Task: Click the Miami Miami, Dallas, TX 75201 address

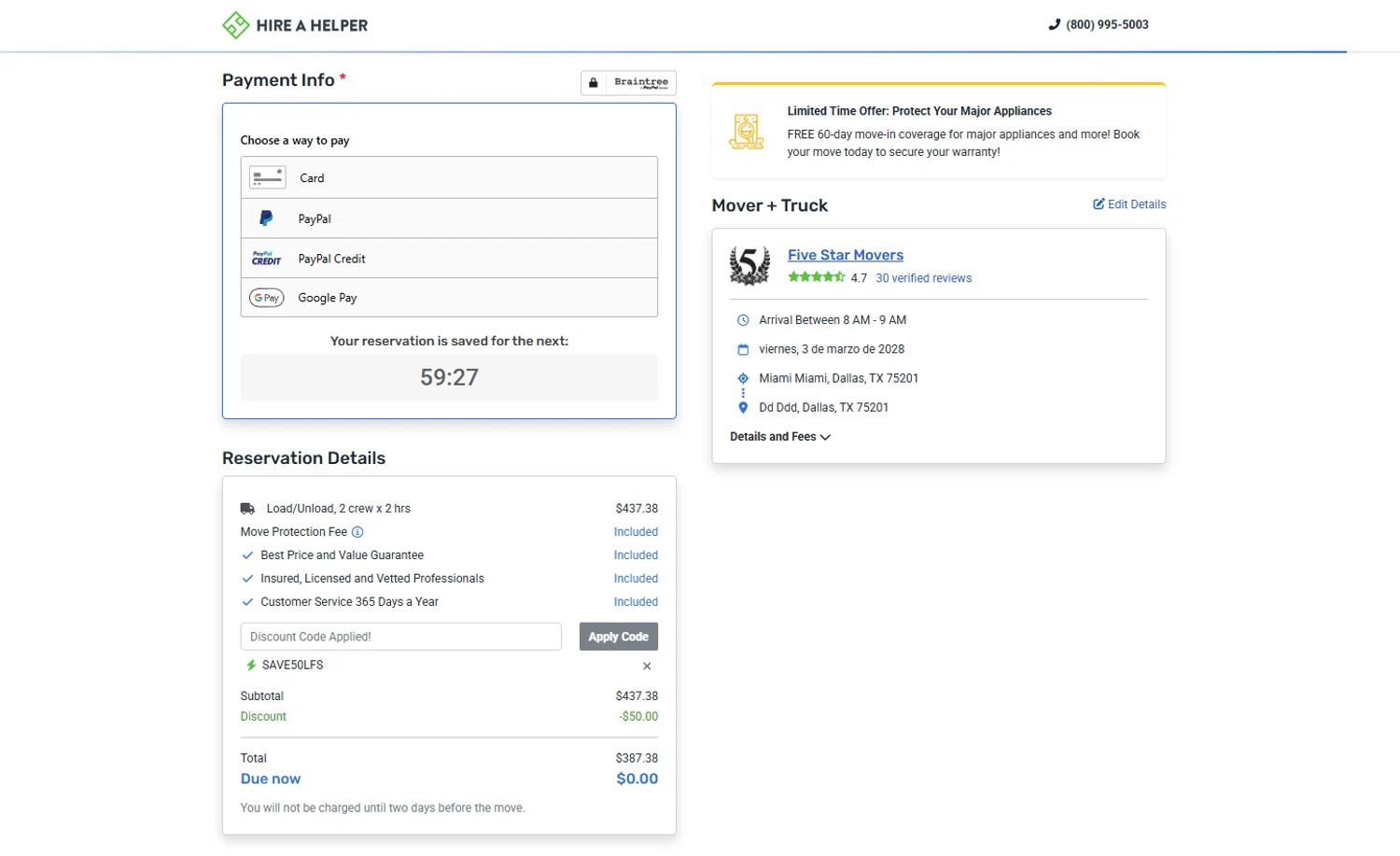Action: (x=838, y=378)
